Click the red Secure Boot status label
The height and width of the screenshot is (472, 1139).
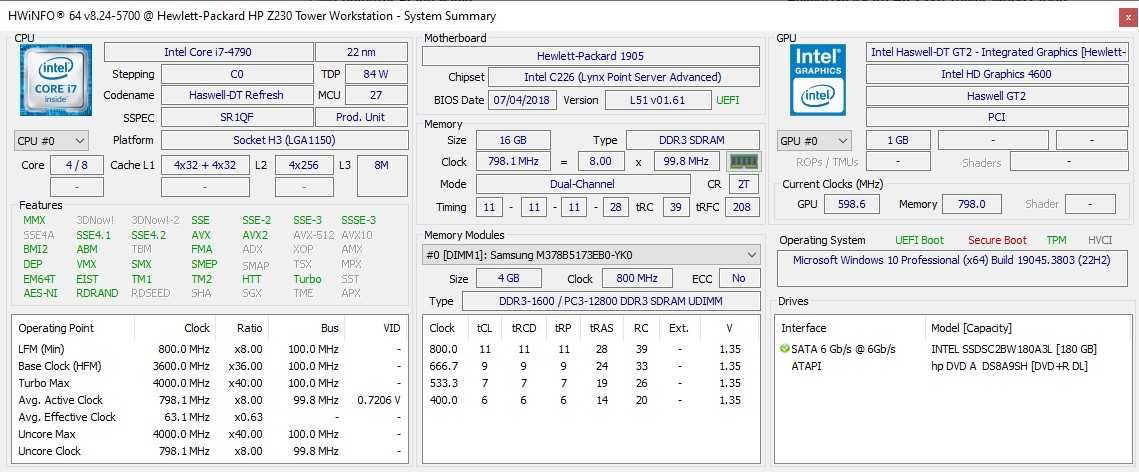pos(997,240)
